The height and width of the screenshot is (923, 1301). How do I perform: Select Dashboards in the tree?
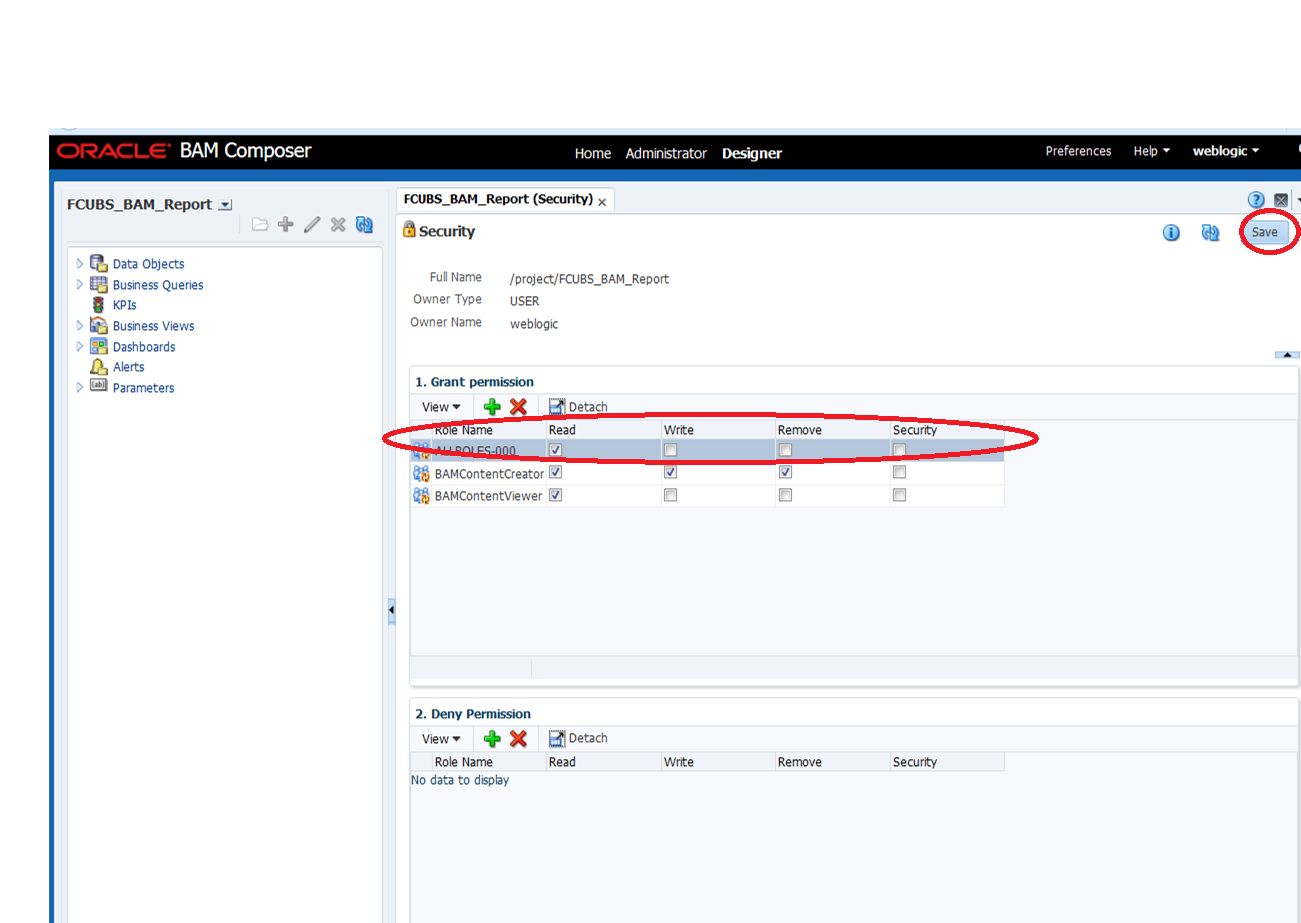144,347
